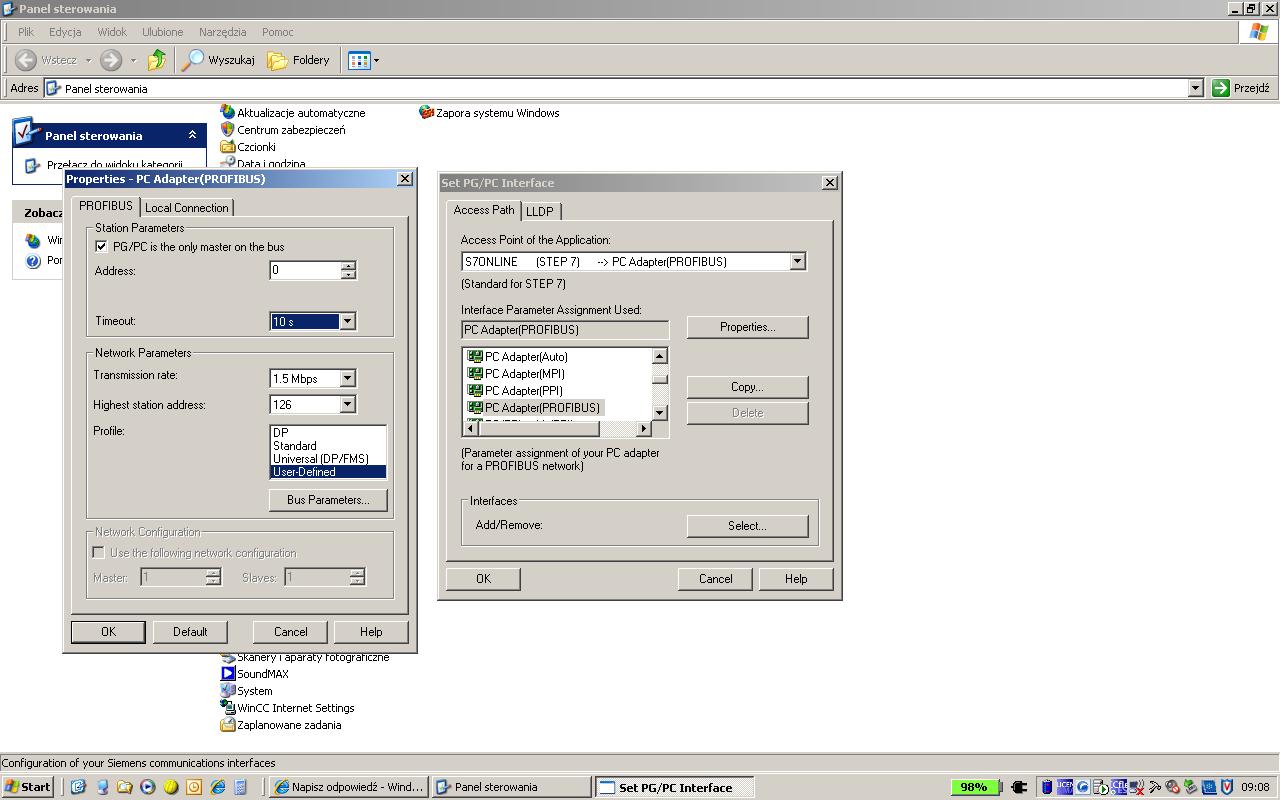Select PC Adapter(Auto) in the interface list
1280x800 pixels.
526,357
